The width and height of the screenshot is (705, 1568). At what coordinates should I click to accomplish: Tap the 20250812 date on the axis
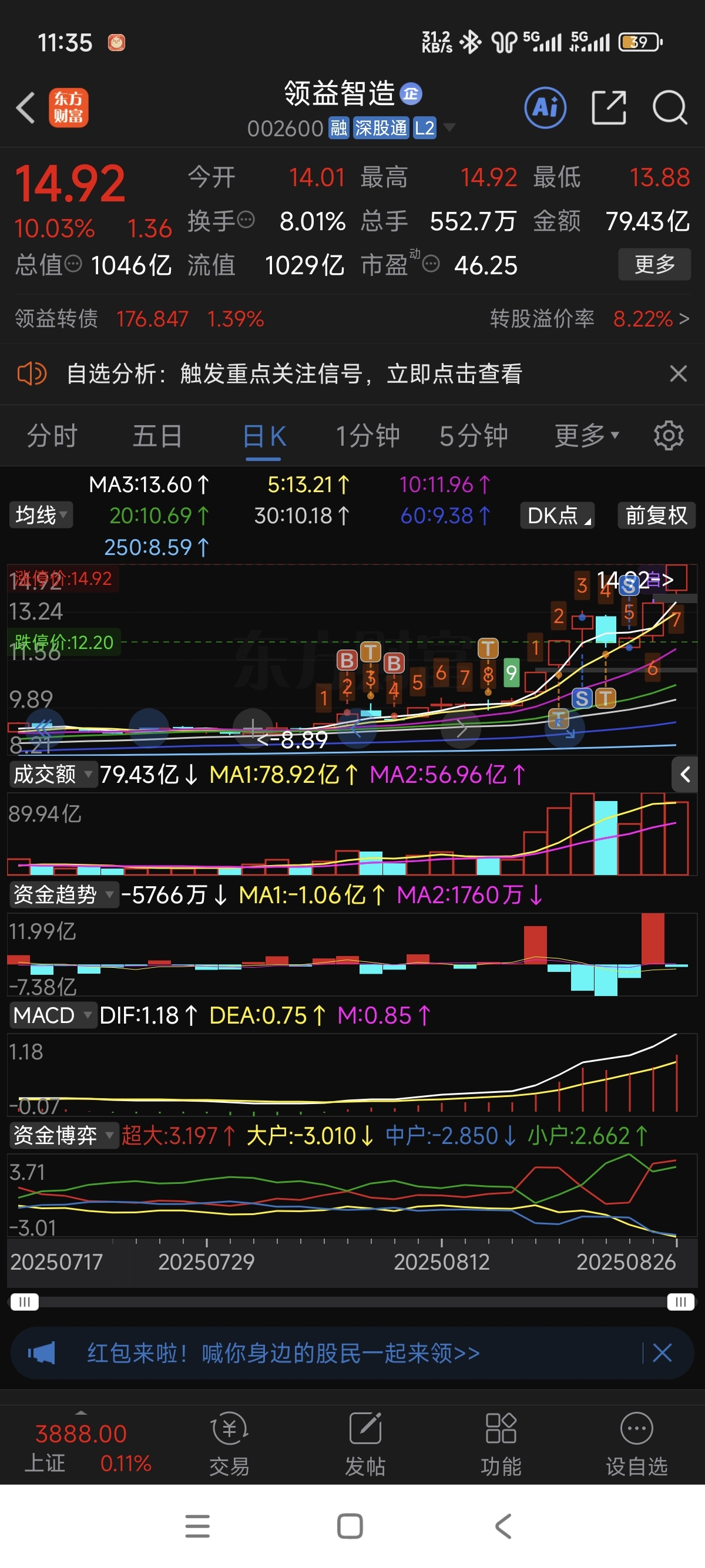(x=441, y=1262)
